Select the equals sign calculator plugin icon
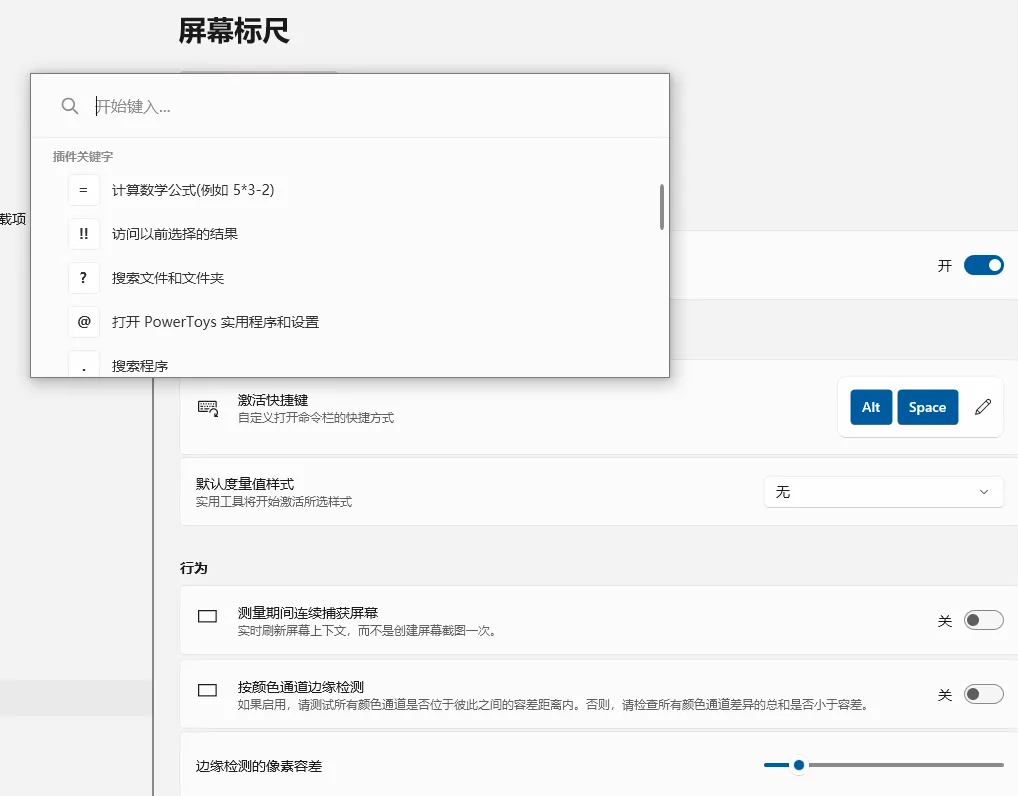This screenshot has width=1018, height=796. 84,190
